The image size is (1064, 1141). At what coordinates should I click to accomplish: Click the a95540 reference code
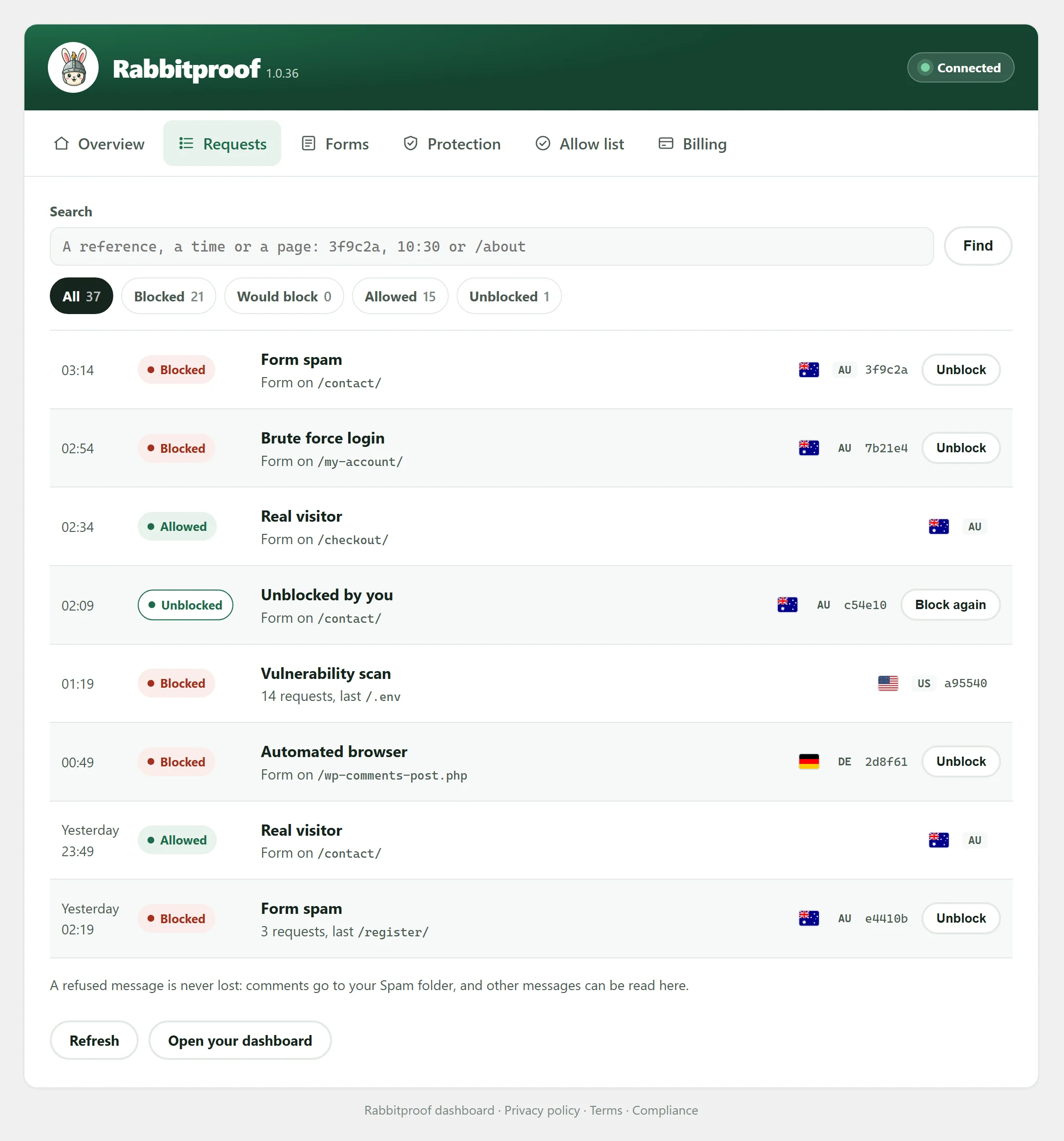tap(965, 683)
